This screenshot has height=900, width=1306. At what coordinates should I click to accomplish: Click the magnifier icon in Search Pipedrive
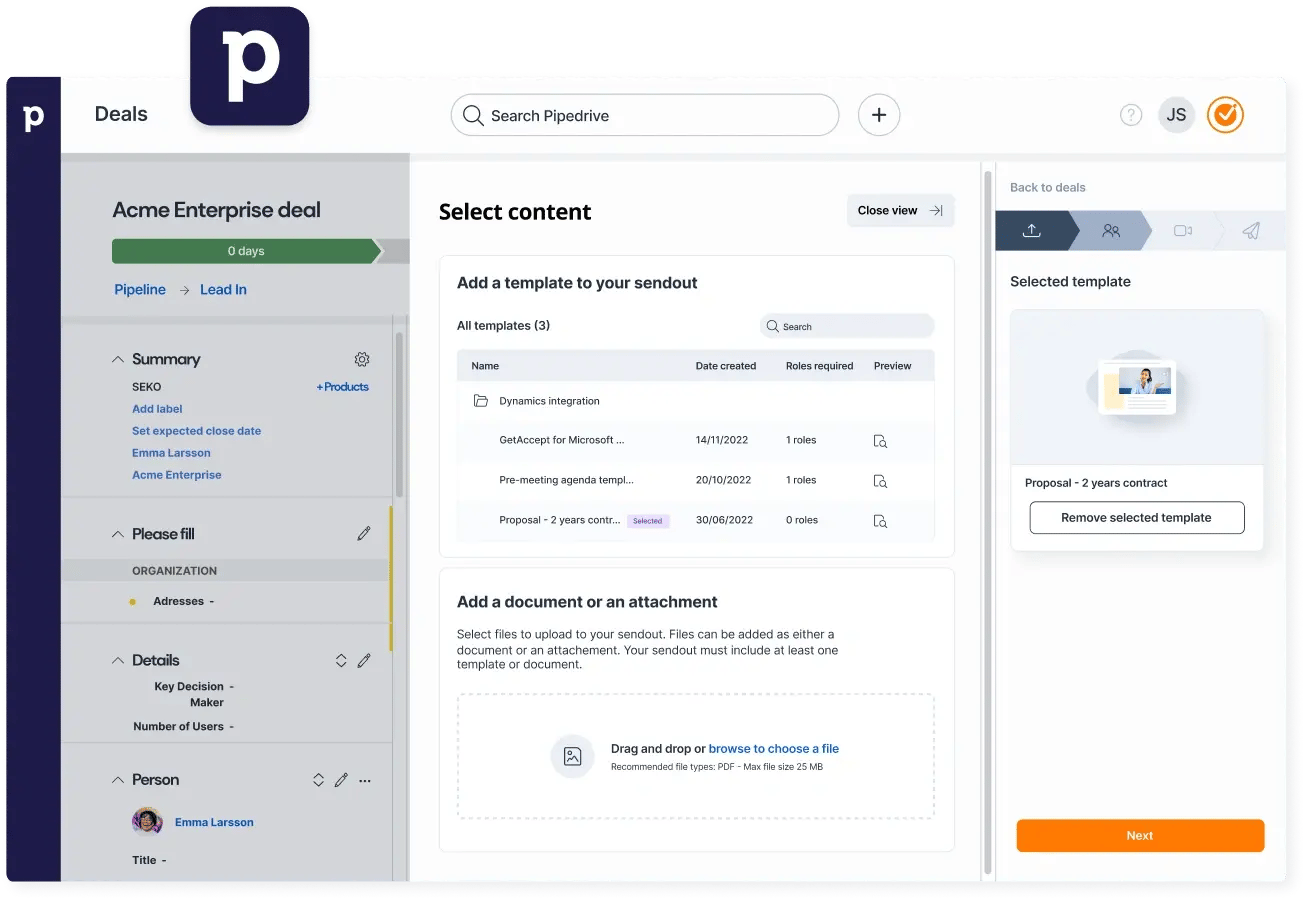[x=474, y=115]
